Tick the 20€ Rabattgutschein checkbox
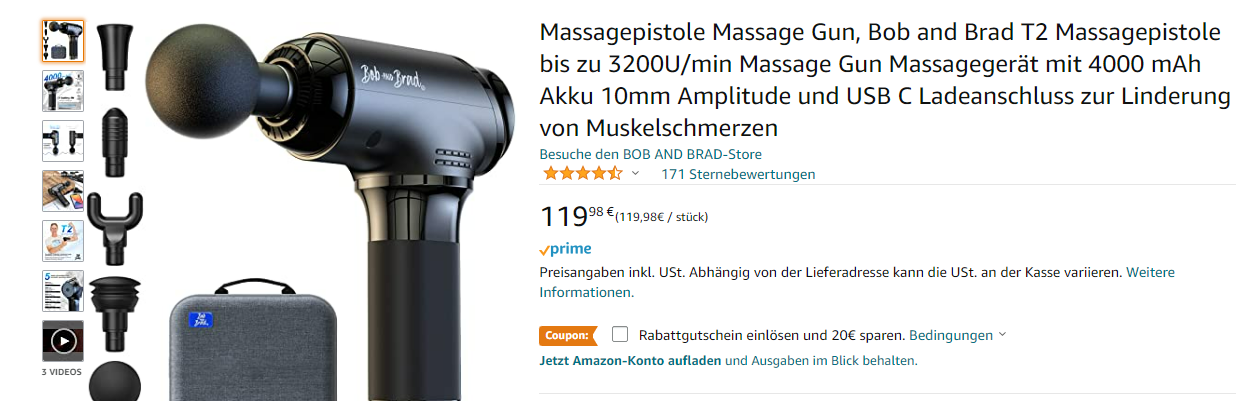 pyautogui.click(x=620, y=335)
